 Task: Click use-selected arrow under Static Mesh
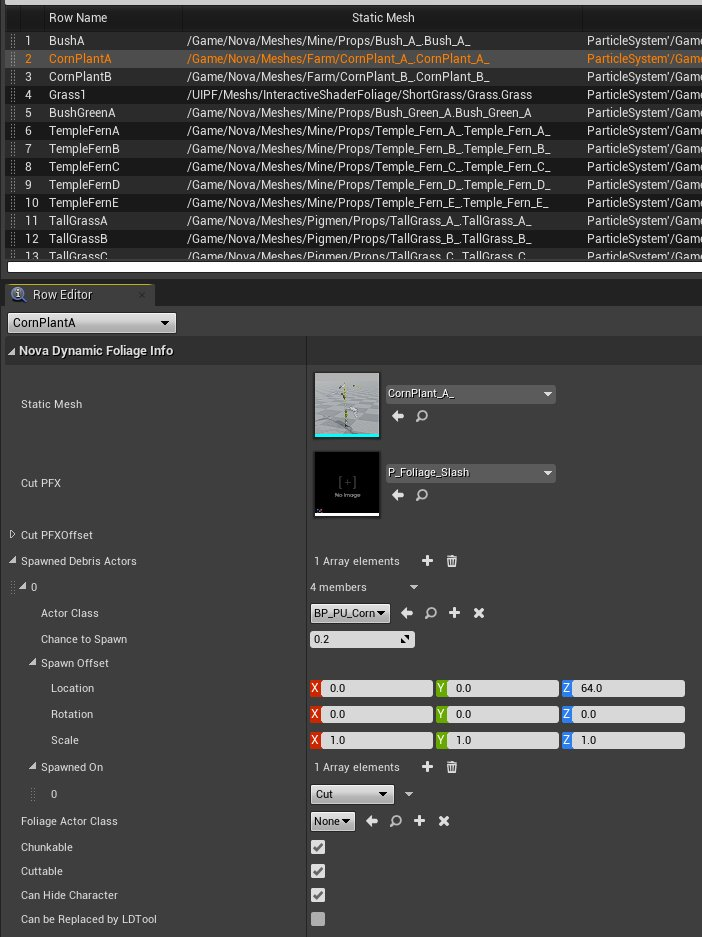coord(397,415)
